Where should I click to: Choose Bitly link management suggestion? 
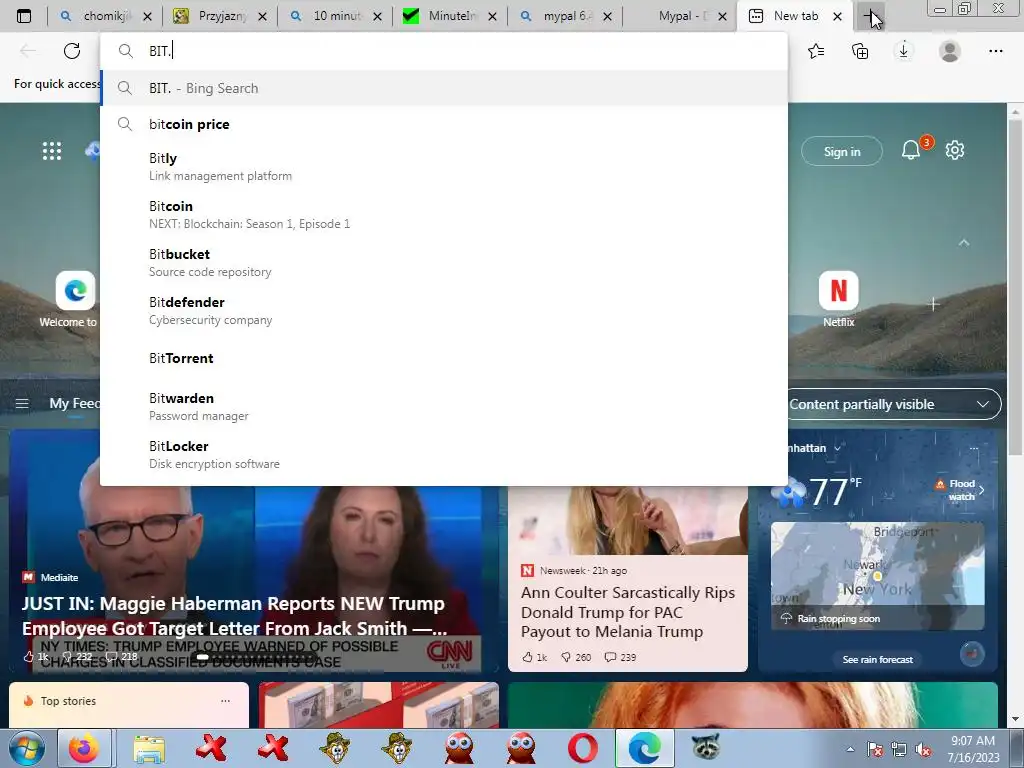(x=444, y=167)
